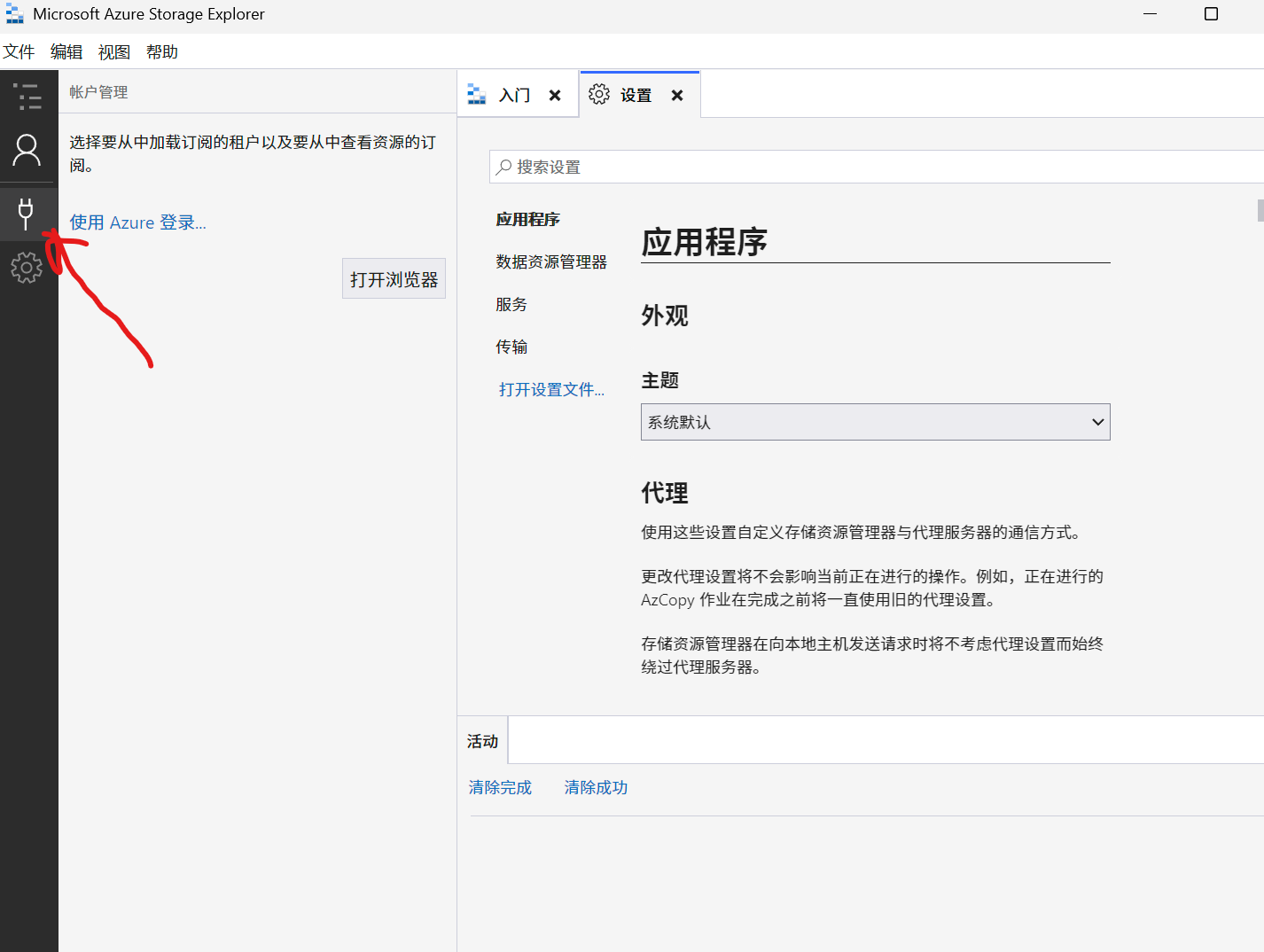Open Account Management person icon

(27, 151)
